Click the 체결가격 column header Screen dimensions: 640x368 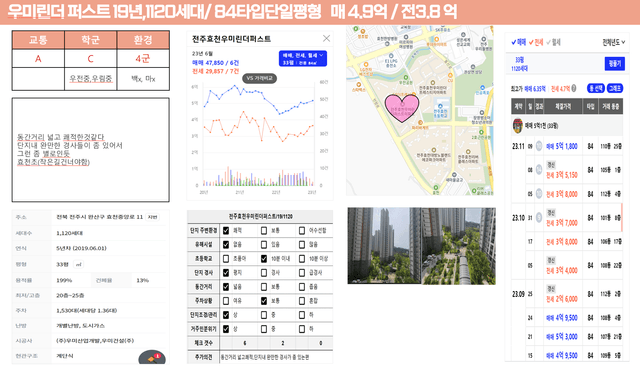(x=563, y=106)
